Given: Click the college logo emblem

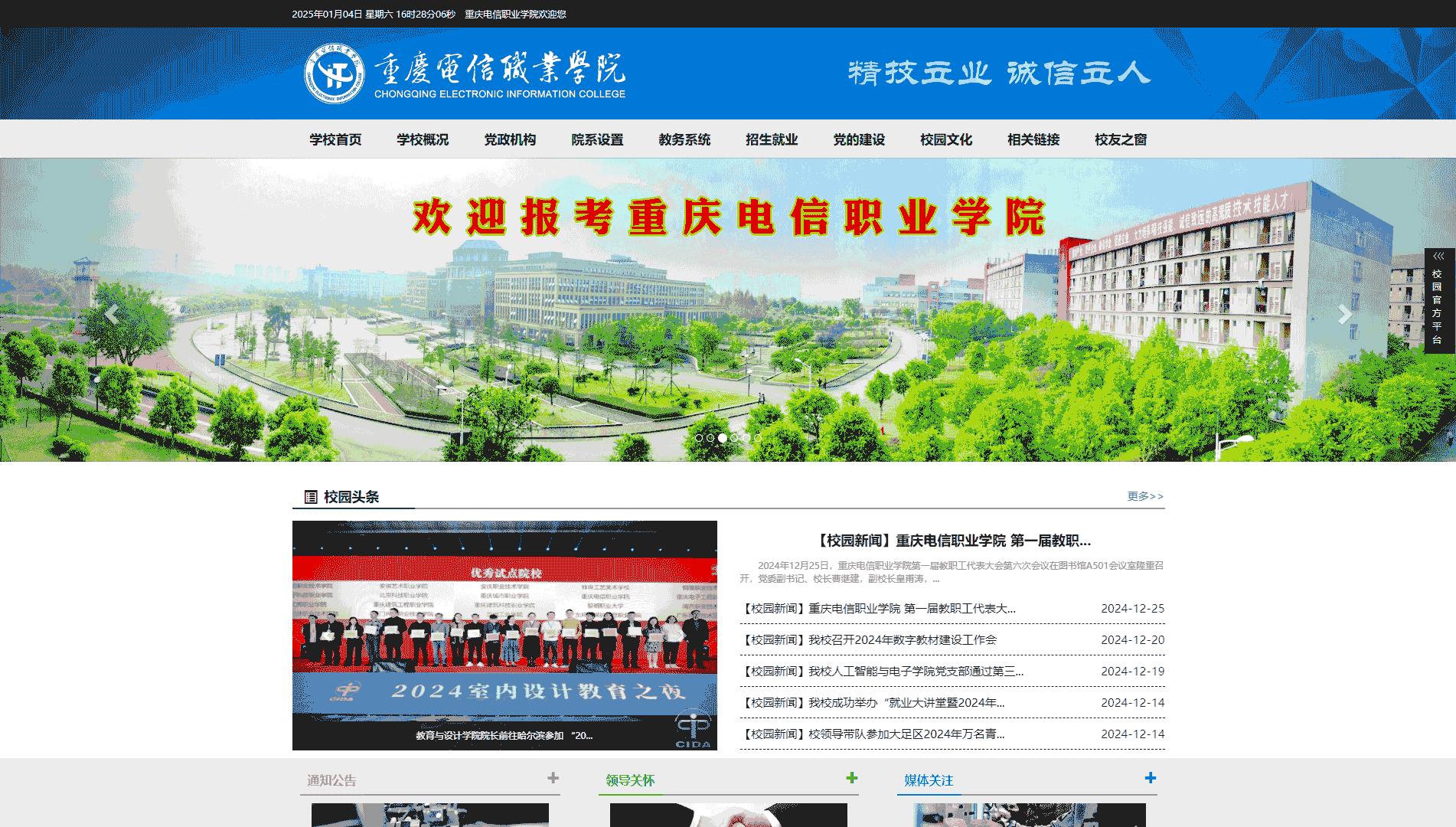Looking at the screenshot, I should pyautogui.click(x=334, y=74).
